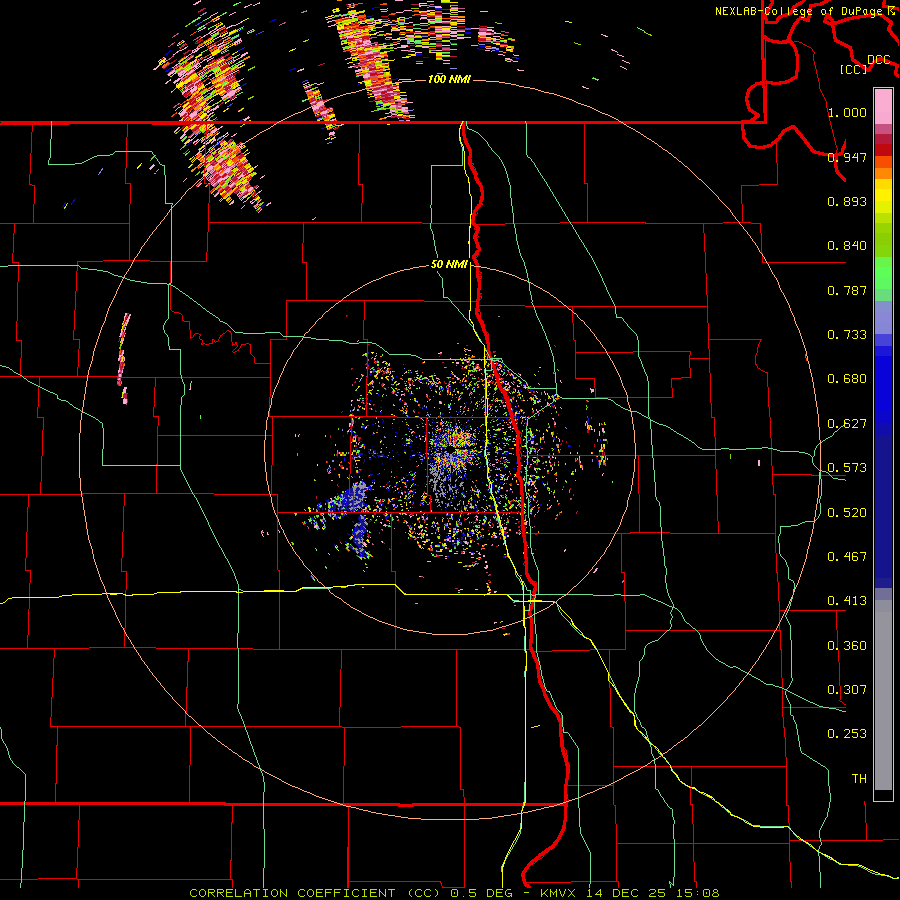Click the 0.253 scale value
This screenshot has height=900, width=900.
(x=847, y=734)
